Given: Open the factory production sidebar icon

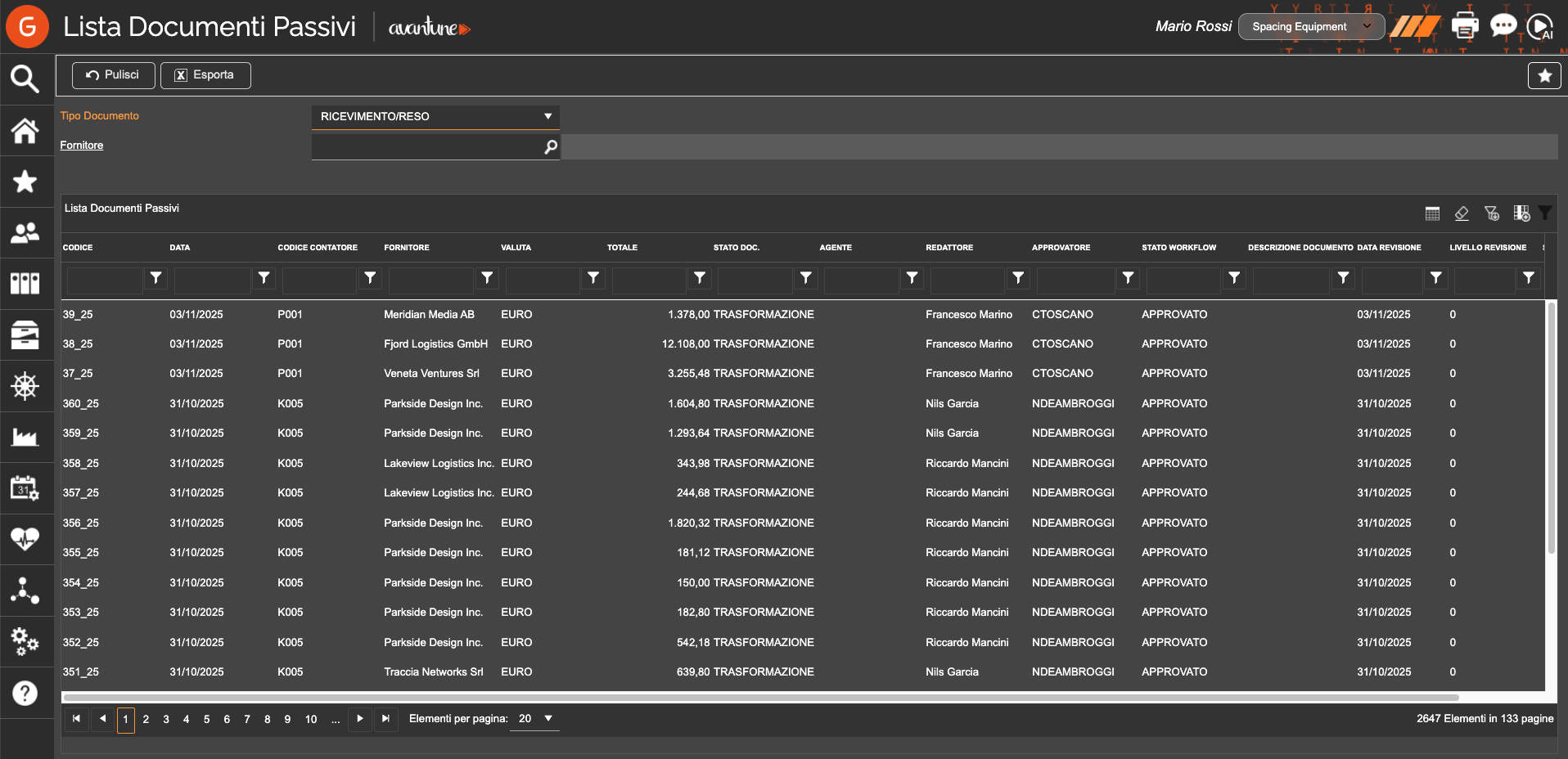Looking at the screenshot, I should click(x=25, y=437).
